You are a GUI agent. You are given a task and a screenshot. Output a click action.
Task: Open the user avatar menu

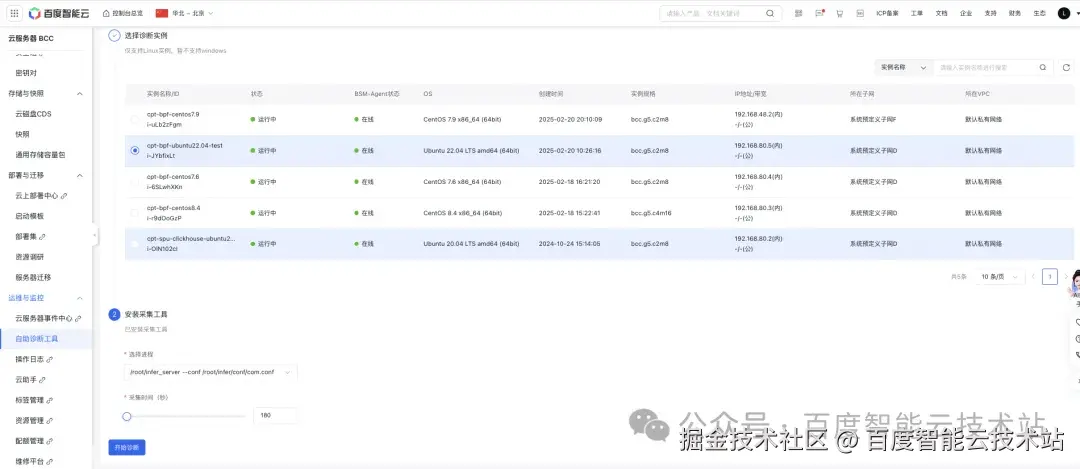[1063, 13]
